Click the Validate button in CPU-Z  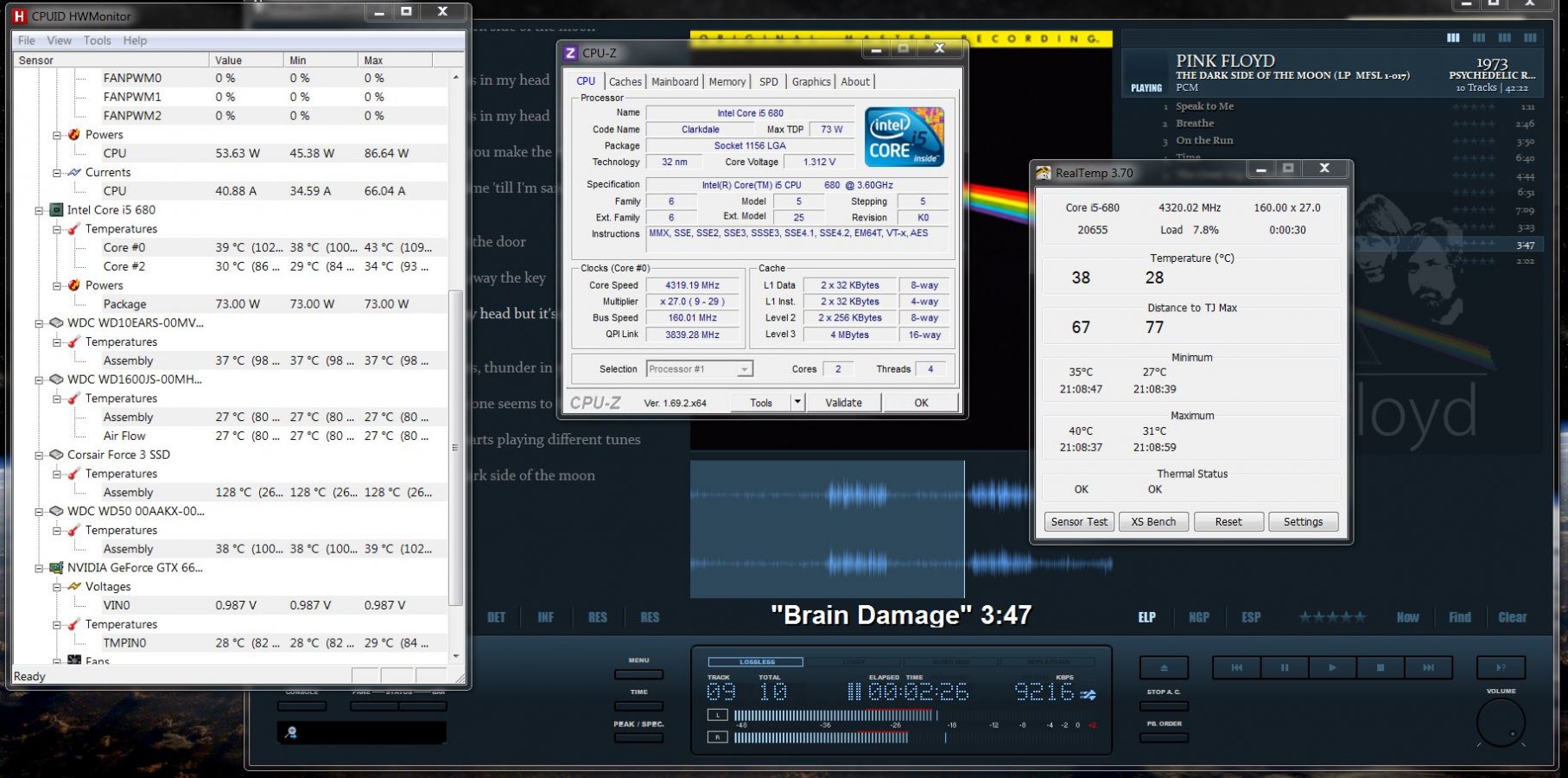point(843,403)
